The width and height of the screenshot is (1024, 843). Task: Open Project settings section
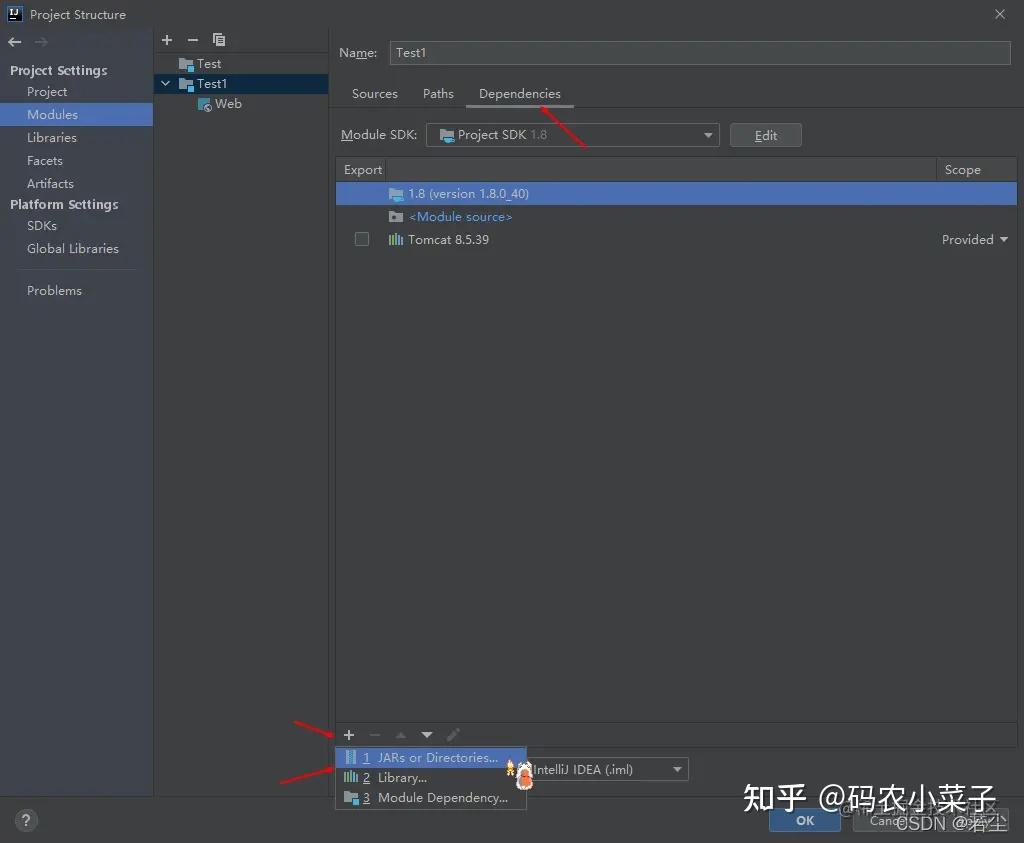pyautogui.click(x=47, y=91)
